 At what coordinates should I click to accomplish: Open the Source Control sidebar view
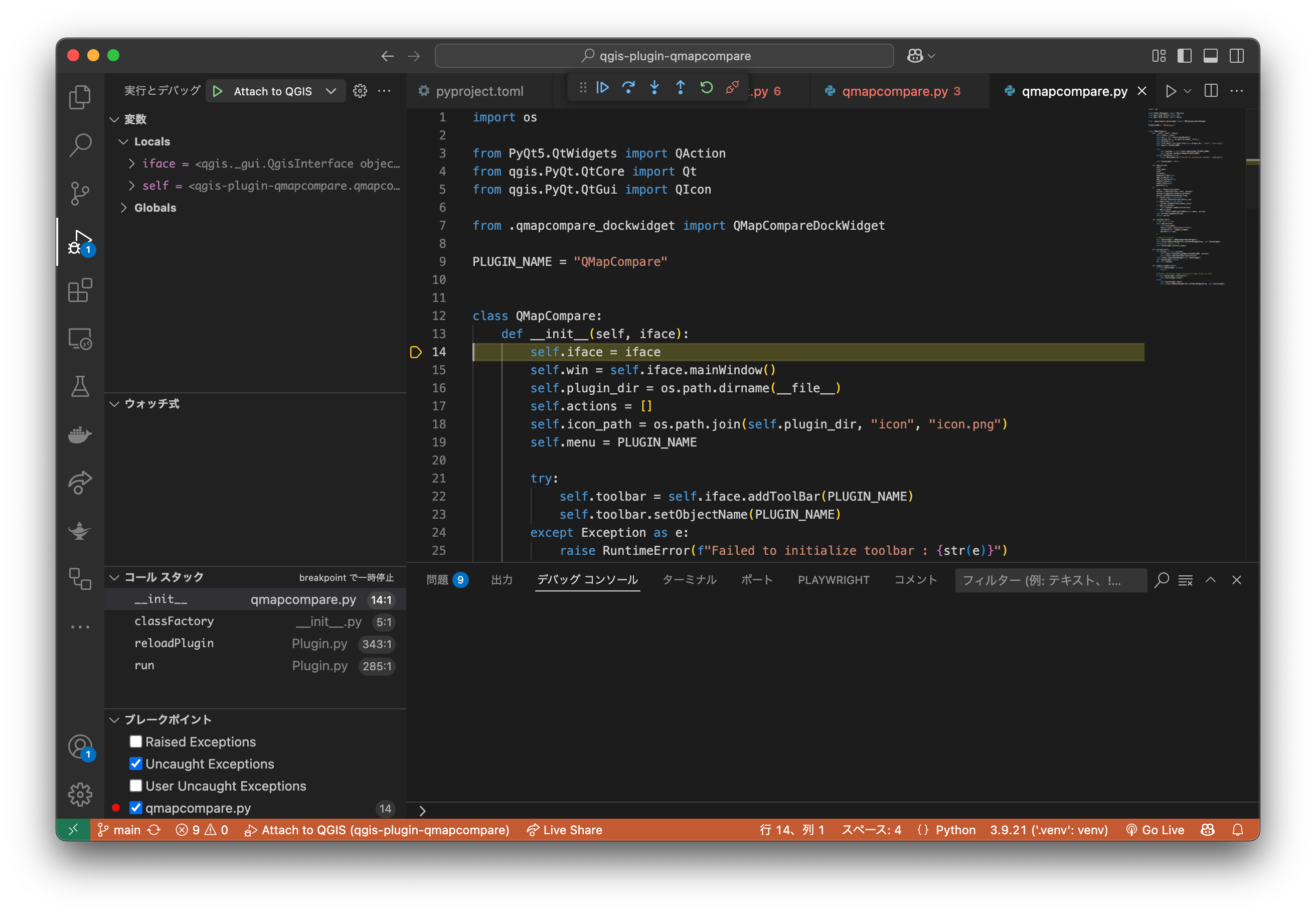[x=80, y=193]
